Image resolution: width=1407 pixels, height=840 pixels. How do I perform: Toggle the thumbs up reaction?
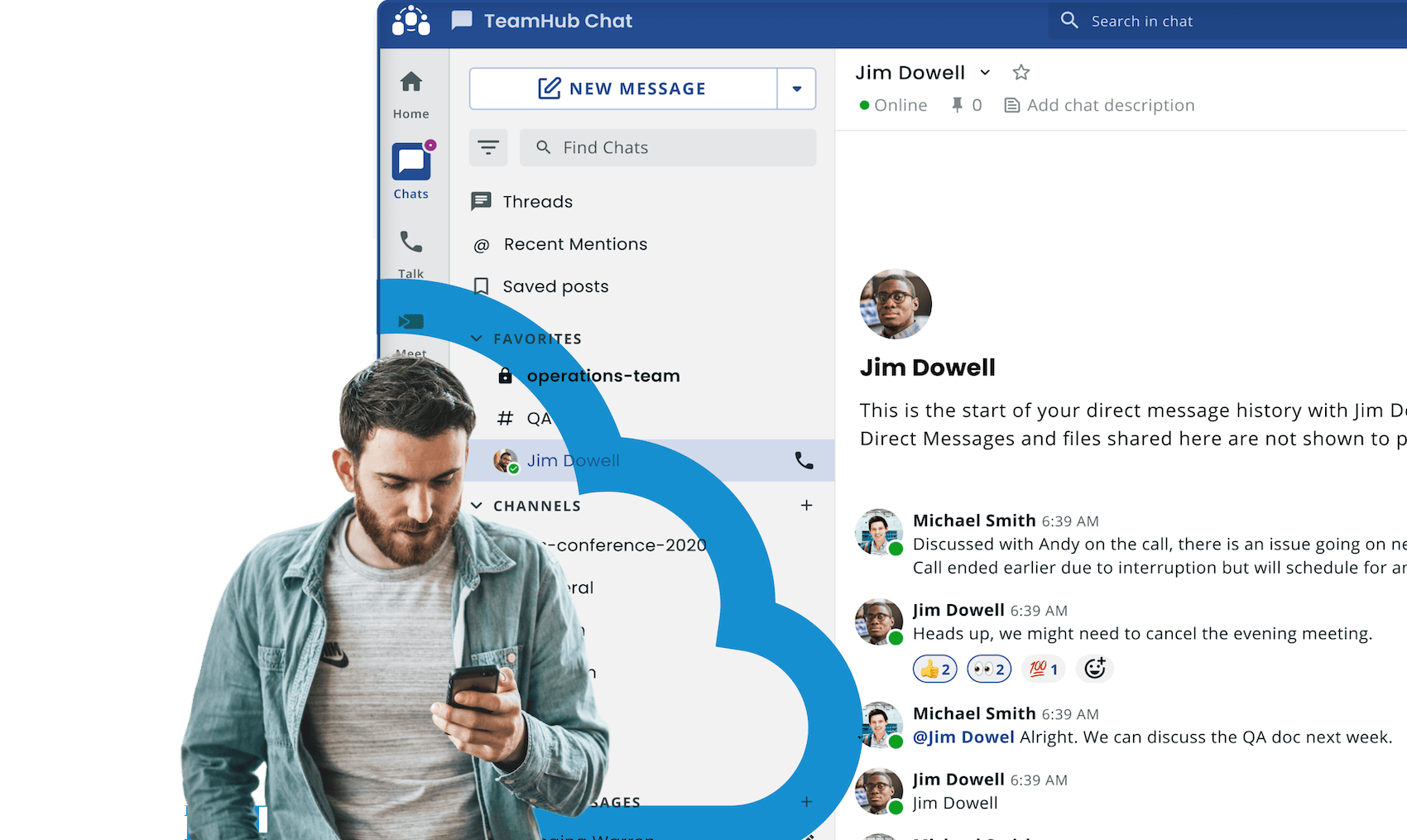pyautogui.click(x=935, y=669)
